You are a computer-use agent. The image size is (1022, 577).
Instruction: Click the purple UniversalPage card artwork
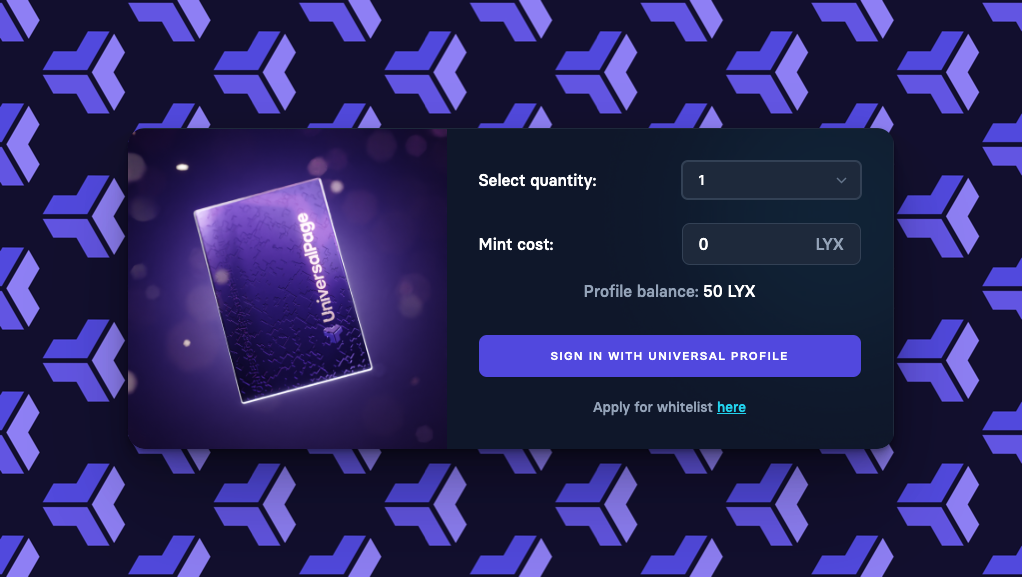pyautogui.click(x=283, y=291)
